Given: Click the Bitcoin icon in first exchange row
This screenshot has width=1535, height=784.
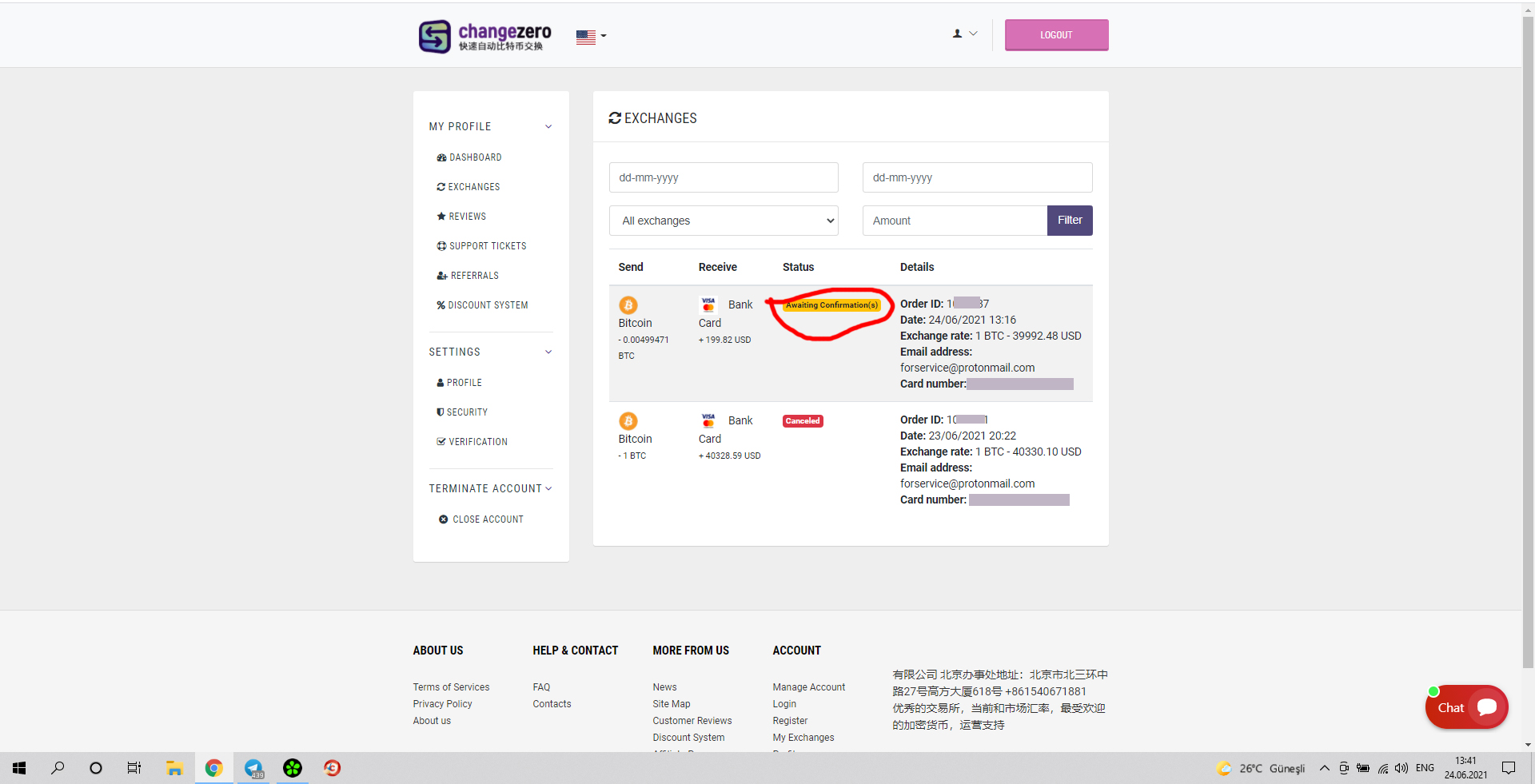Looking at the screenshot, I should coord(628,305).
